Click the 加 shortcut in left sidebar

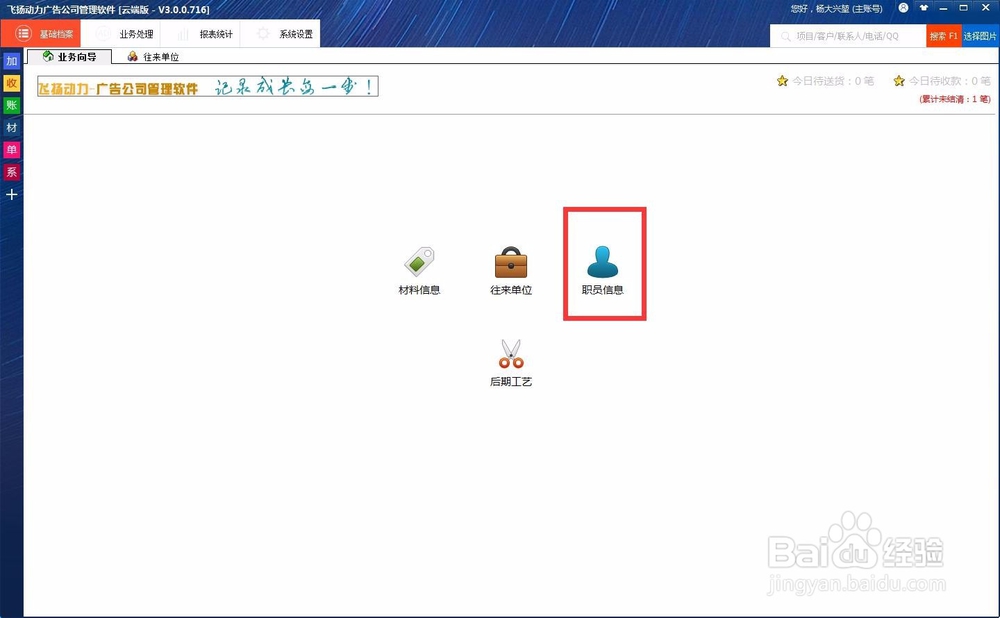[x=11, y=61]
